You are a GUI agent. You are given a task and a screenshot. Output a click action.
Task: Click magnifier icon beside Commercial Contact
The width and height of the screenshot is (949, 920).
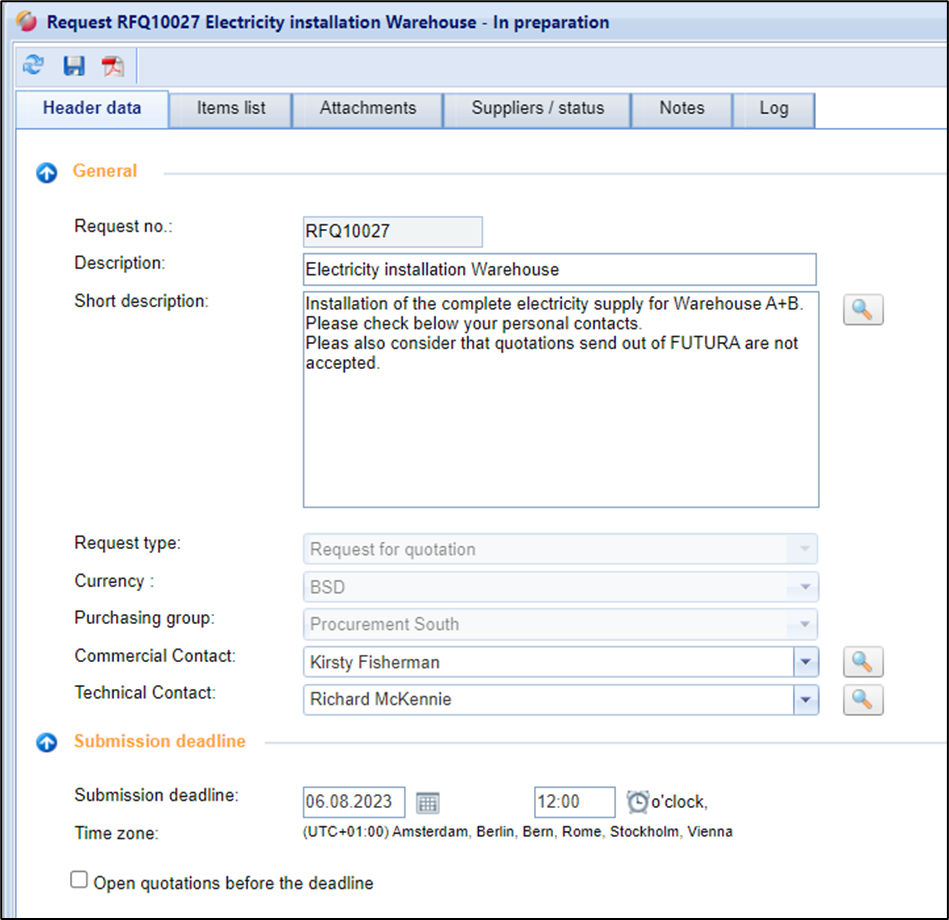click(863, 662)
